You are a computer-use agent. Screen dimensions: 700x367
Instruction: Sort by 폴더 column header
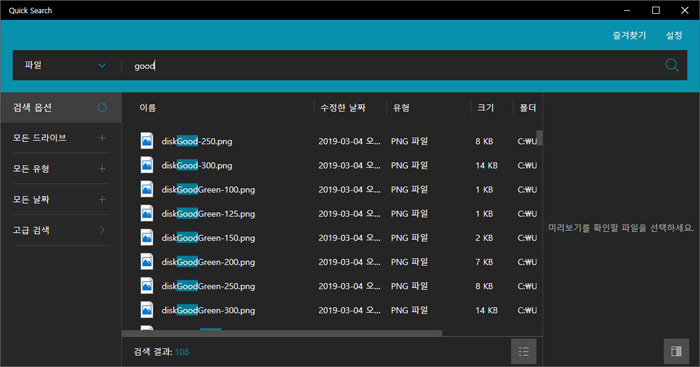527,108
